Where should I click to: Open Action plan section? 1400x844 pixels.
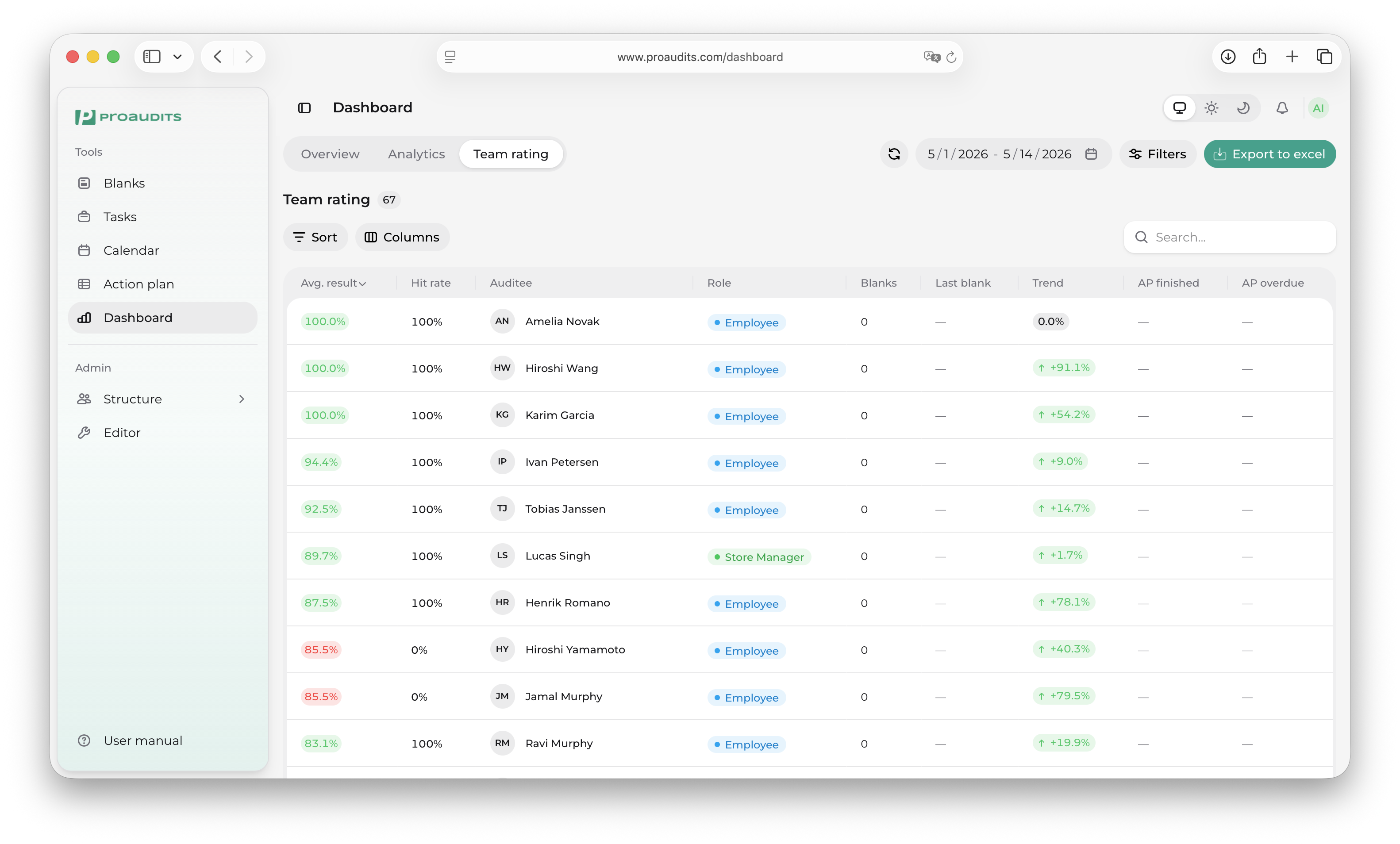tap(162, 284)
